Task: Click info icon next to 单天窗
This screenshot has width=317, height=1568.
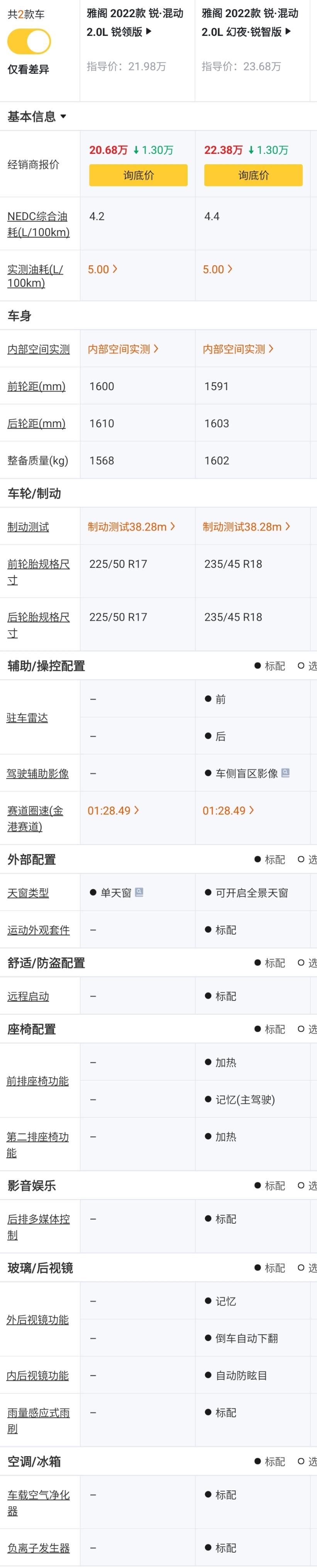Action: [x=139, y=892]
